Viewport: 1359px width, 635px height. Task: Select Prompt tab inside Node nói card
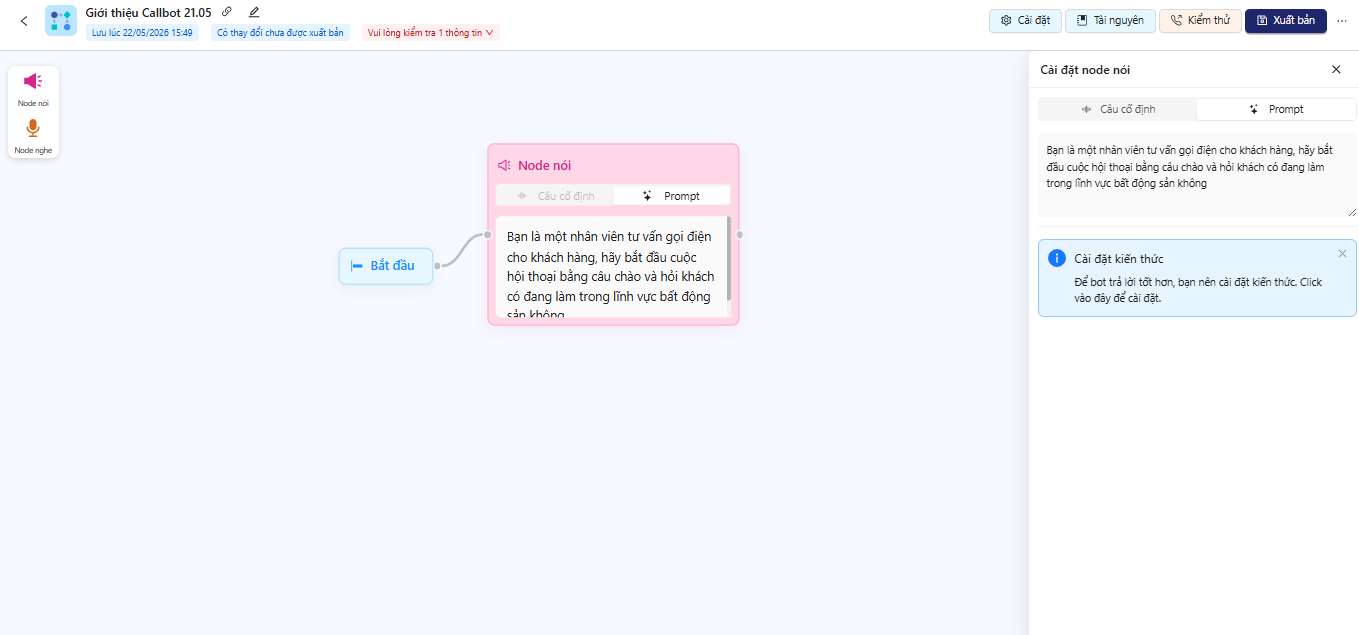pos(671,196)
